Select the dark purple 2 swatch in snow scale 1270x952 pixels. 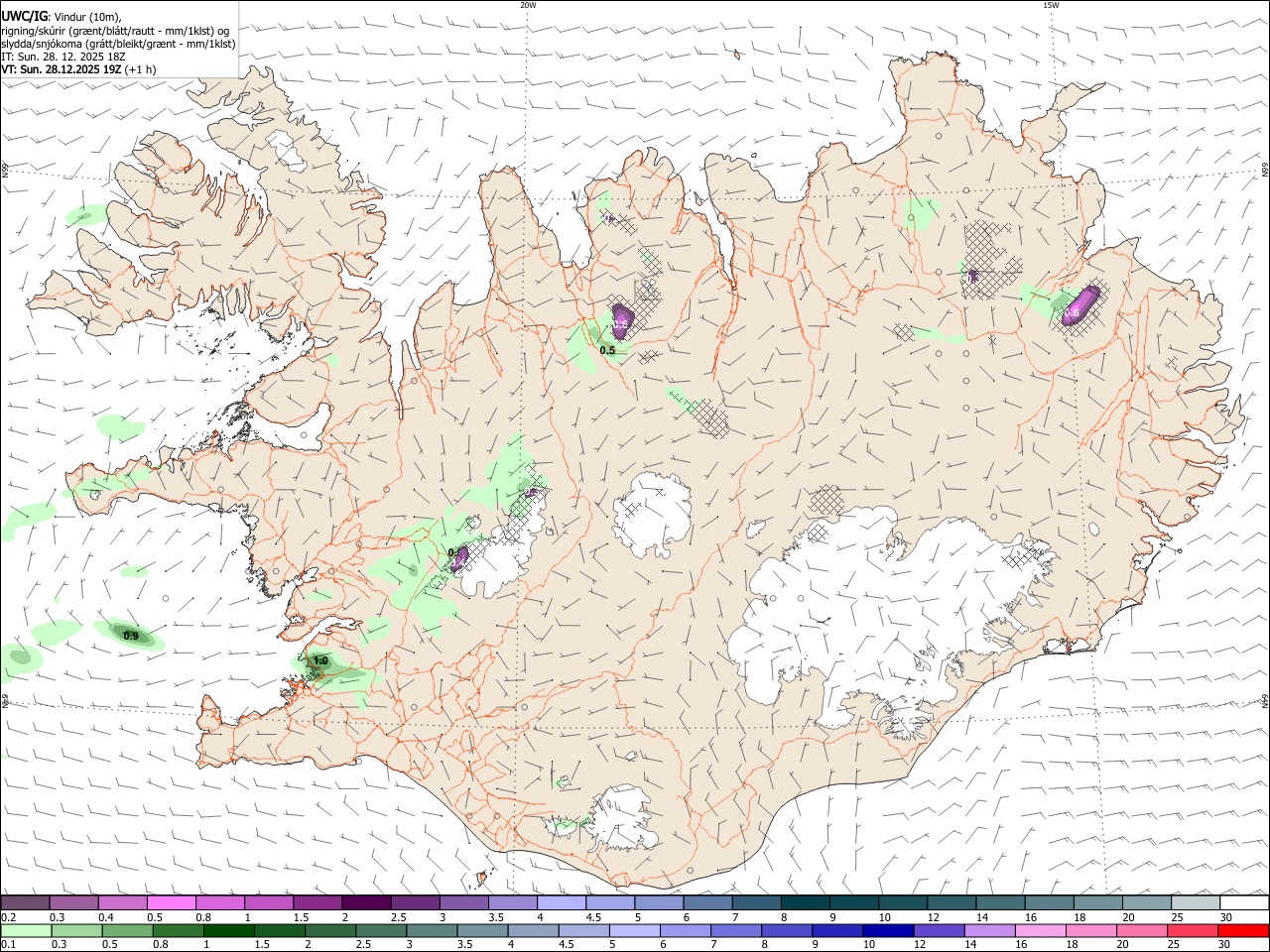[x=366, y=903]
